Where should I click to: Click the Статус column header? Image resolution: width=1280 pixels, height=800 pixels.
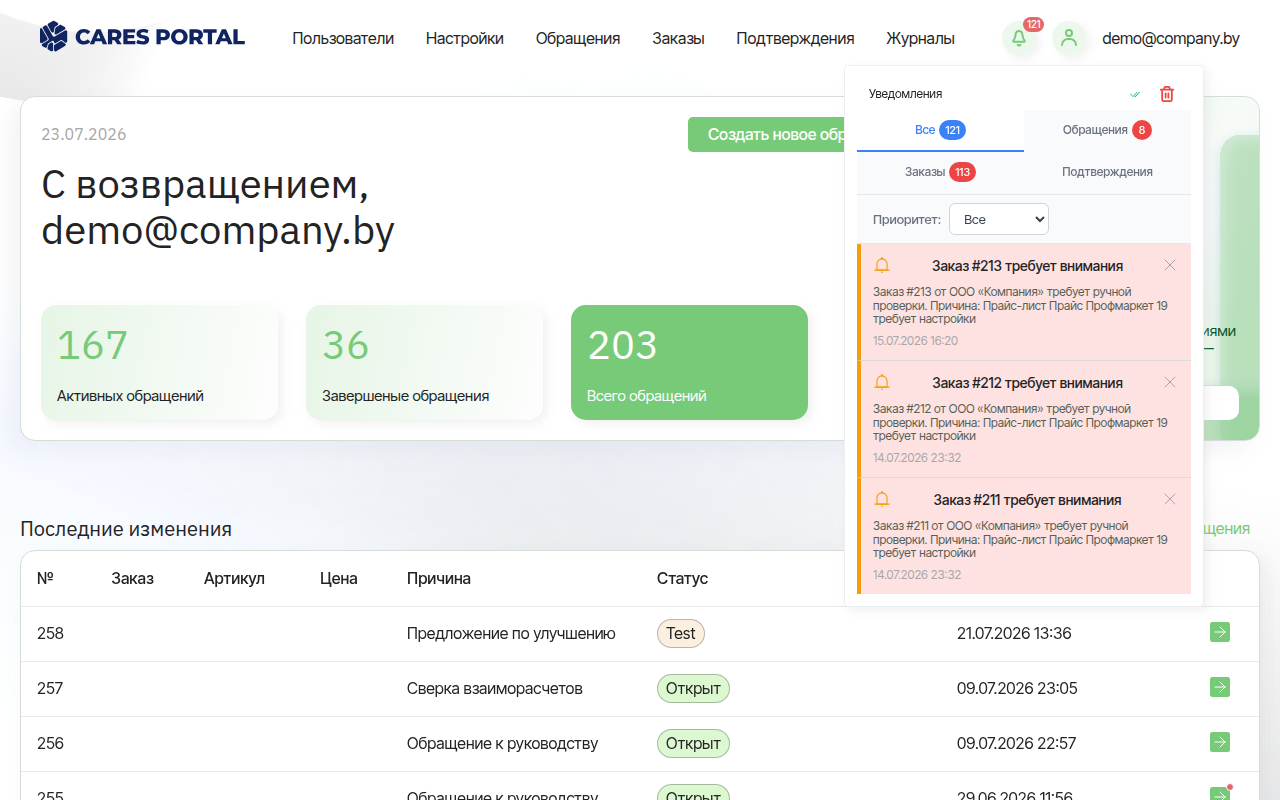pos(682,578)
